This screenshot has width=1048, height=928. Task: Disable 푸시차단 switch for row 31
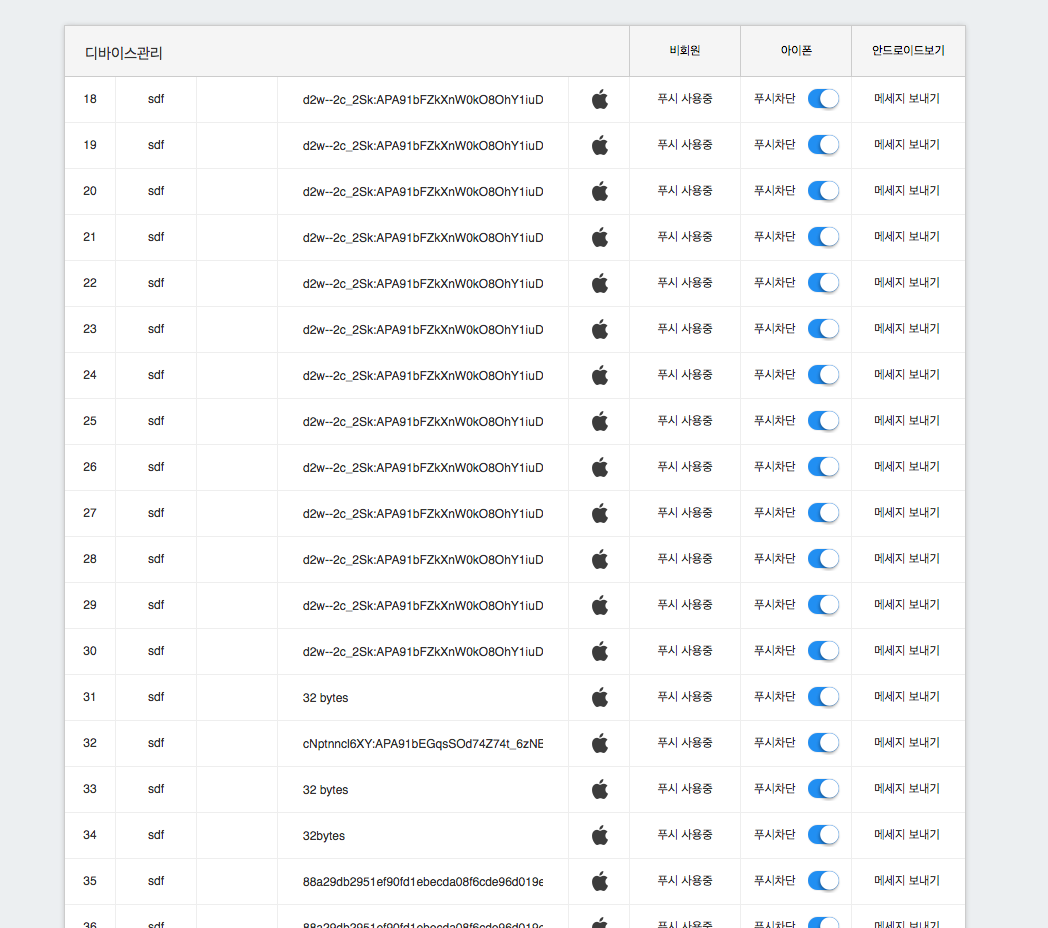[823, 697]
